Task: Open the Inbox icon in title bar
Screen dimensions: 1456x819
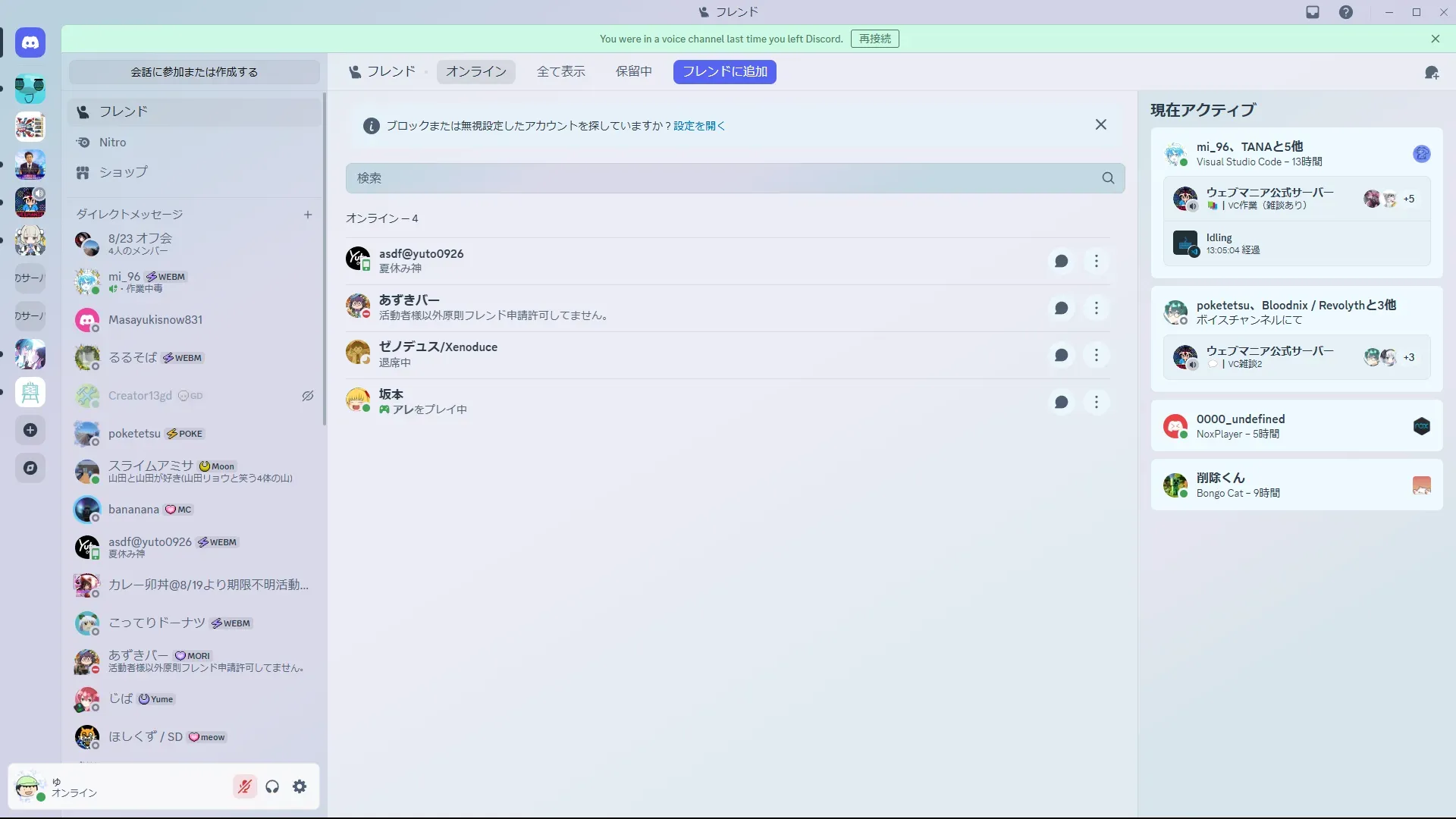Action: coord(1313,12)
